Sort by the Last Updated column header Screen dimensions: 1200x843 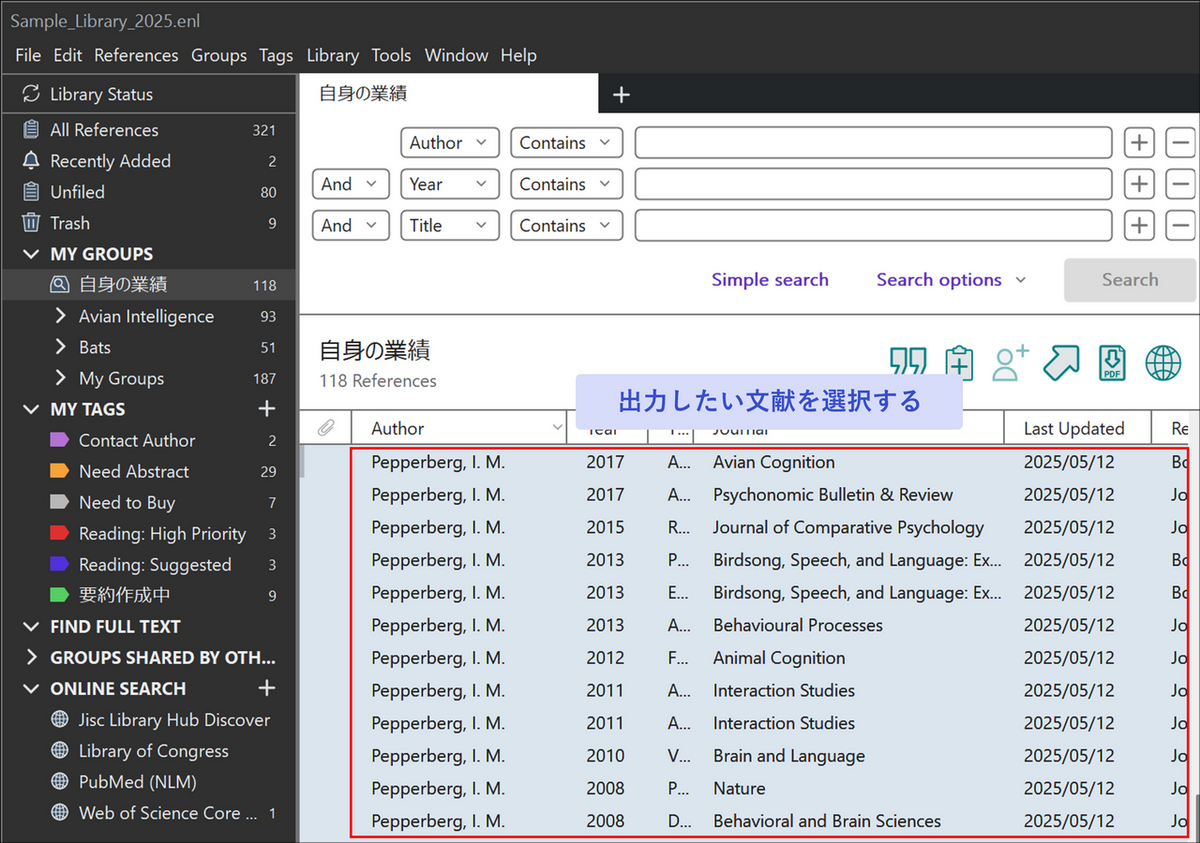(1078, 428)
